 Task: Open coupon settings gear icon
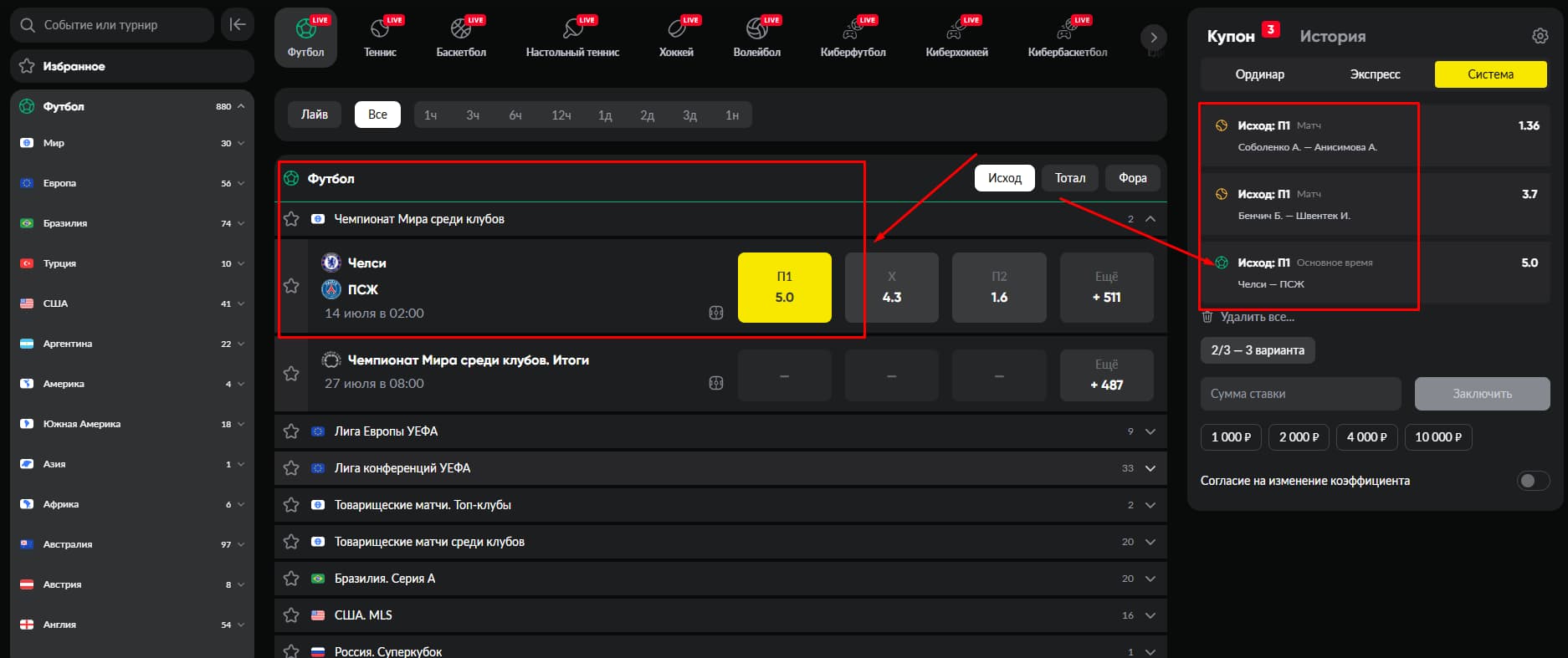click(x=1540, y=36)
